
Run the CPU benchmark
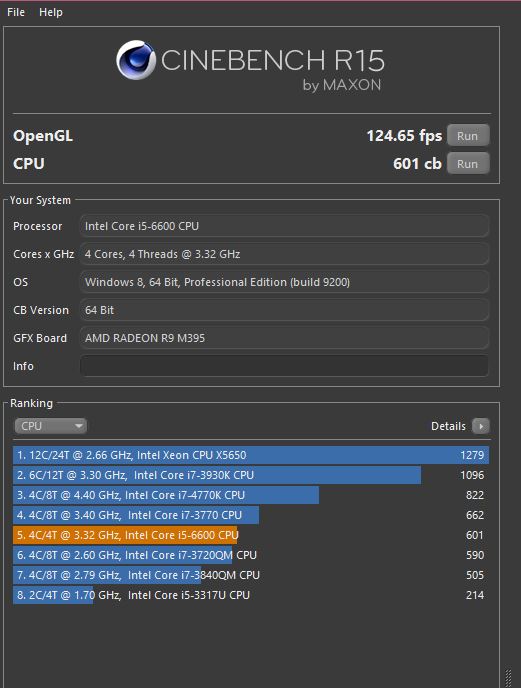click(x=468, y=164)
